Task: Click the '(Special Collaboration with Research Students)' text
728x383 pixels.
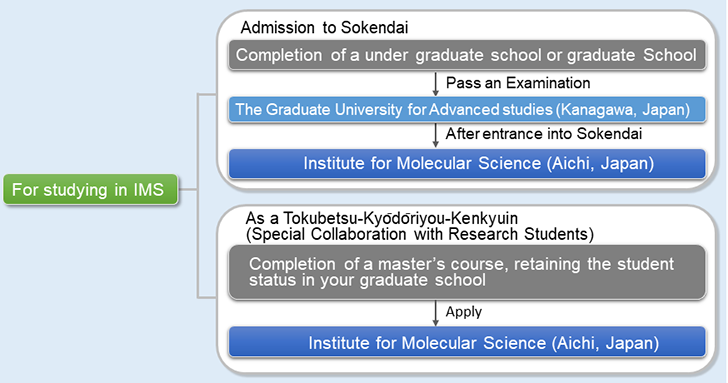Action: pos(420,234)
